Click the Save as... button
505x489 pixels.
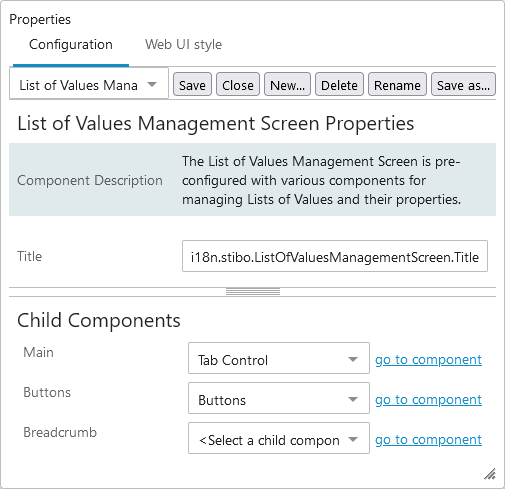click(x=463, y=85)
